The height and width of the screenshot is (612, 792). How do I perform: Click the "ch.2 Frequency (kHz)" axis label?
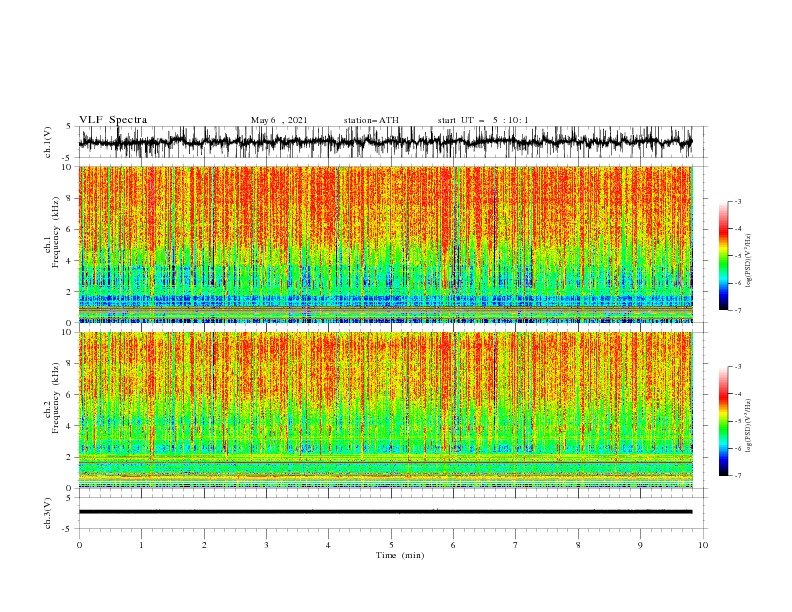tap(52, 398)
